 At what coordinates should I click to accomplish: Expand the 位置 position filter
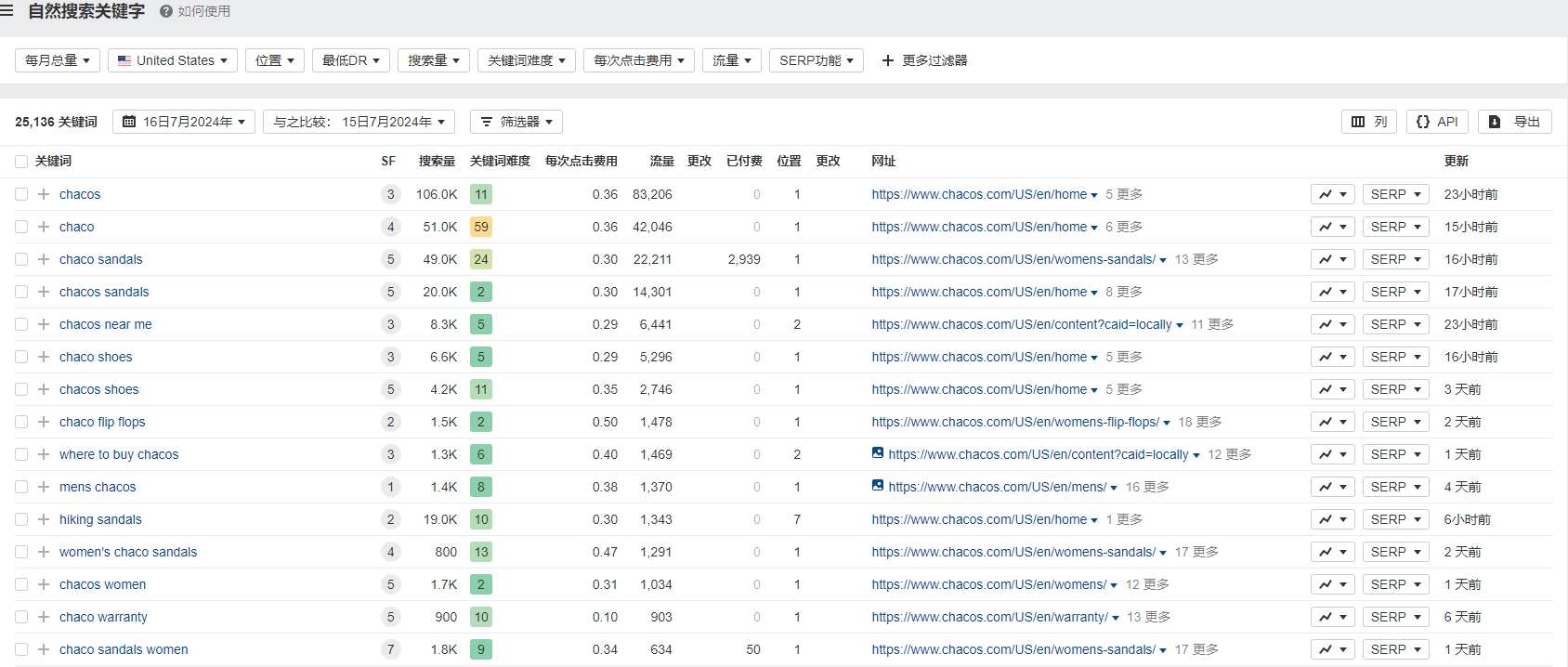pyautogui.click(x=275, y=60)
